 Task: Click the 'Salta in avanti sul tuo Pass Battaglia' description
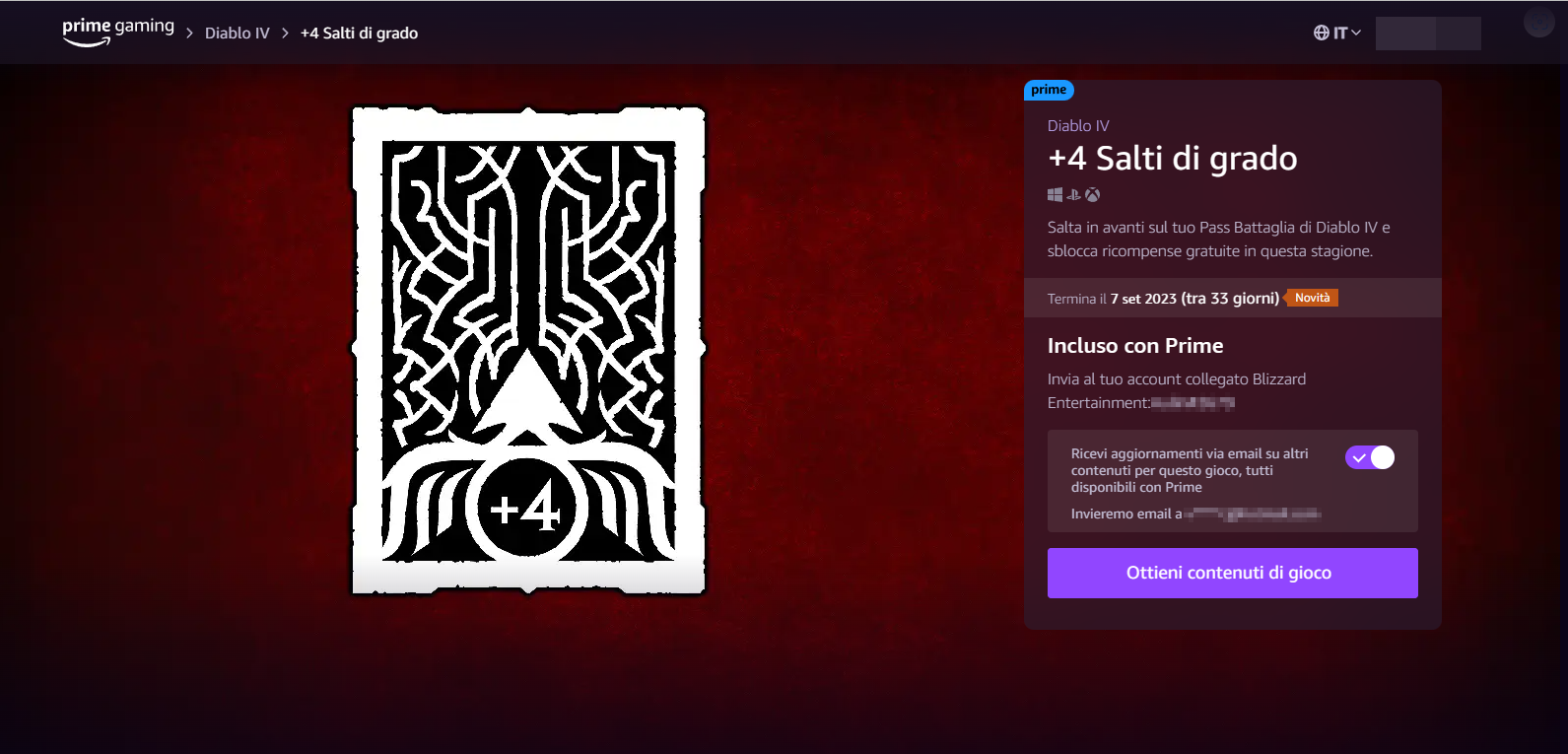pyautogui.click(x=1219, y=240)
